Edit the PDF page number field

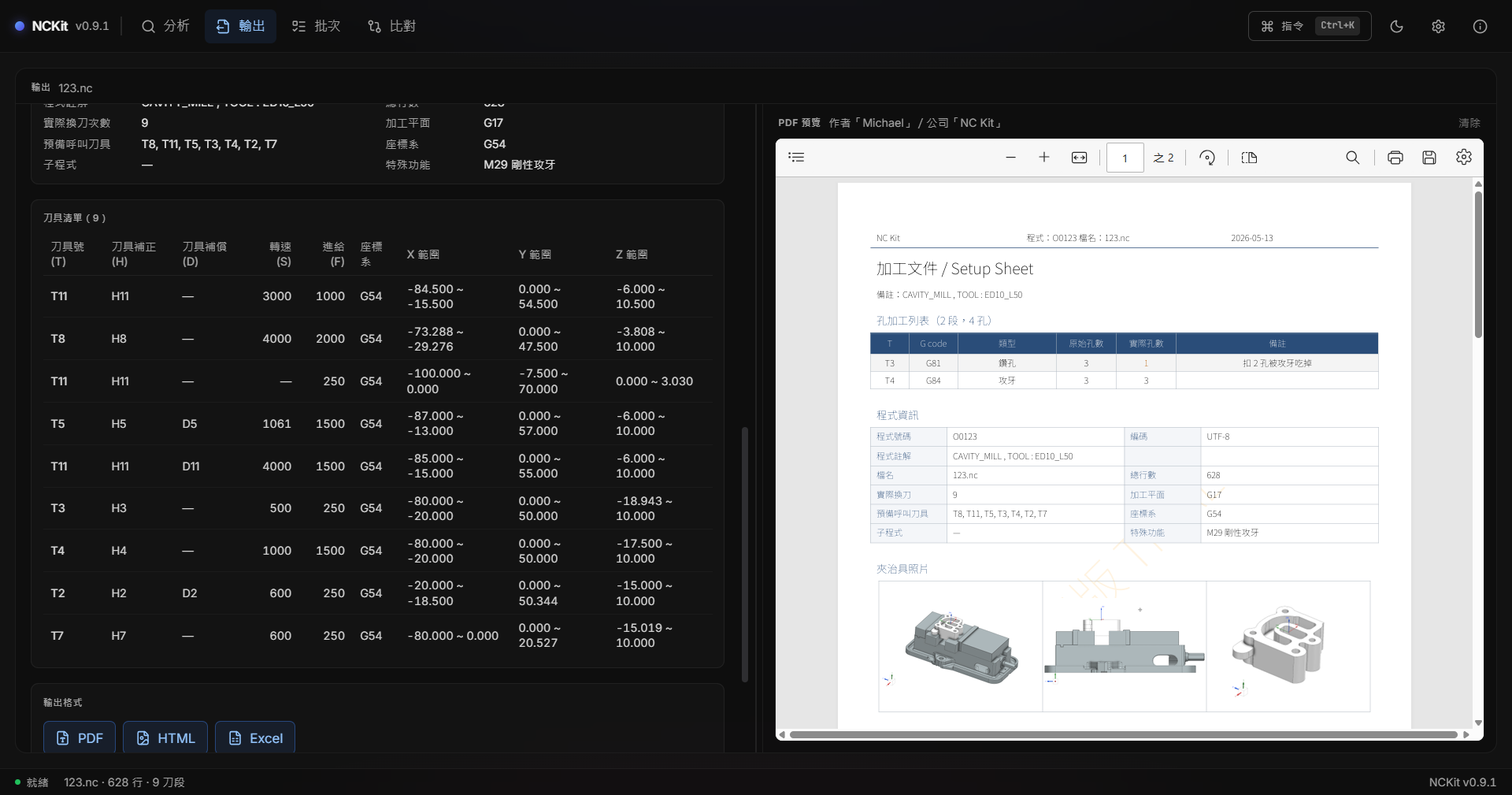(x=1125, y=158)
